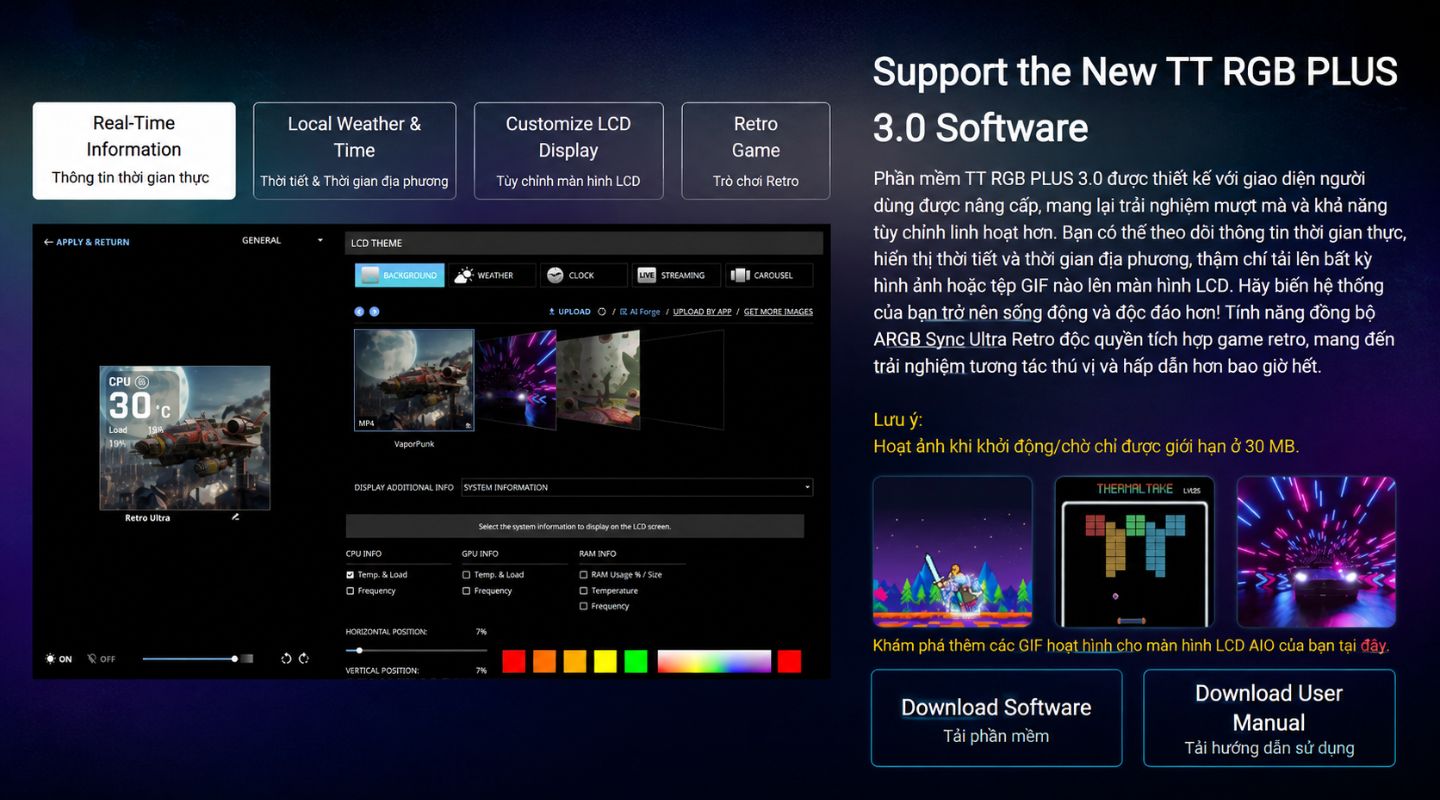Enable the RAM Frequency checkbox
The width and height of the screenshot is (1440, 800).
(583, 606)
